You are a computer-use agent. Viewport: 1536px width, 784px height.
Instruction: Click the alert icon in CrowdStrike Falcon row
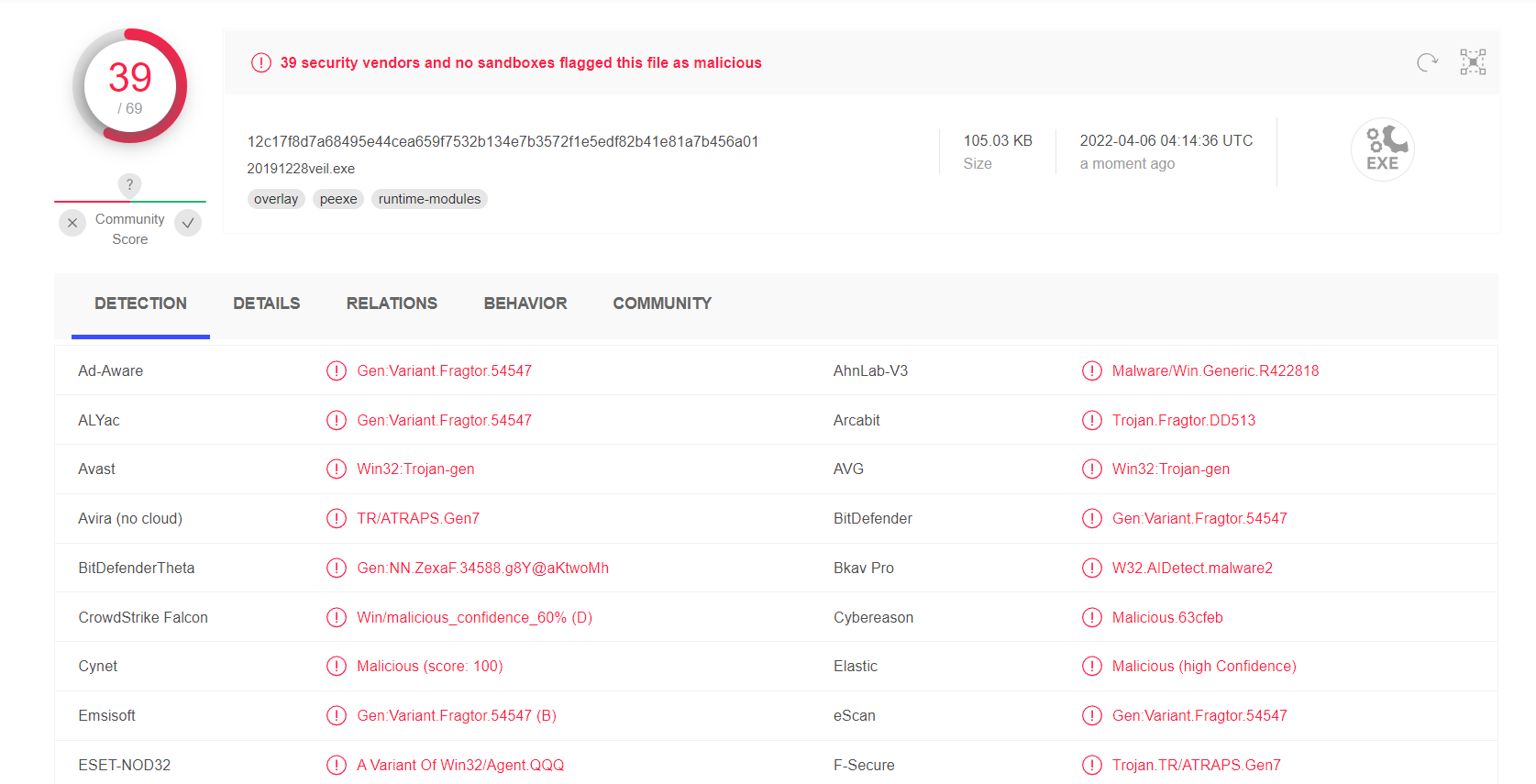337,618
